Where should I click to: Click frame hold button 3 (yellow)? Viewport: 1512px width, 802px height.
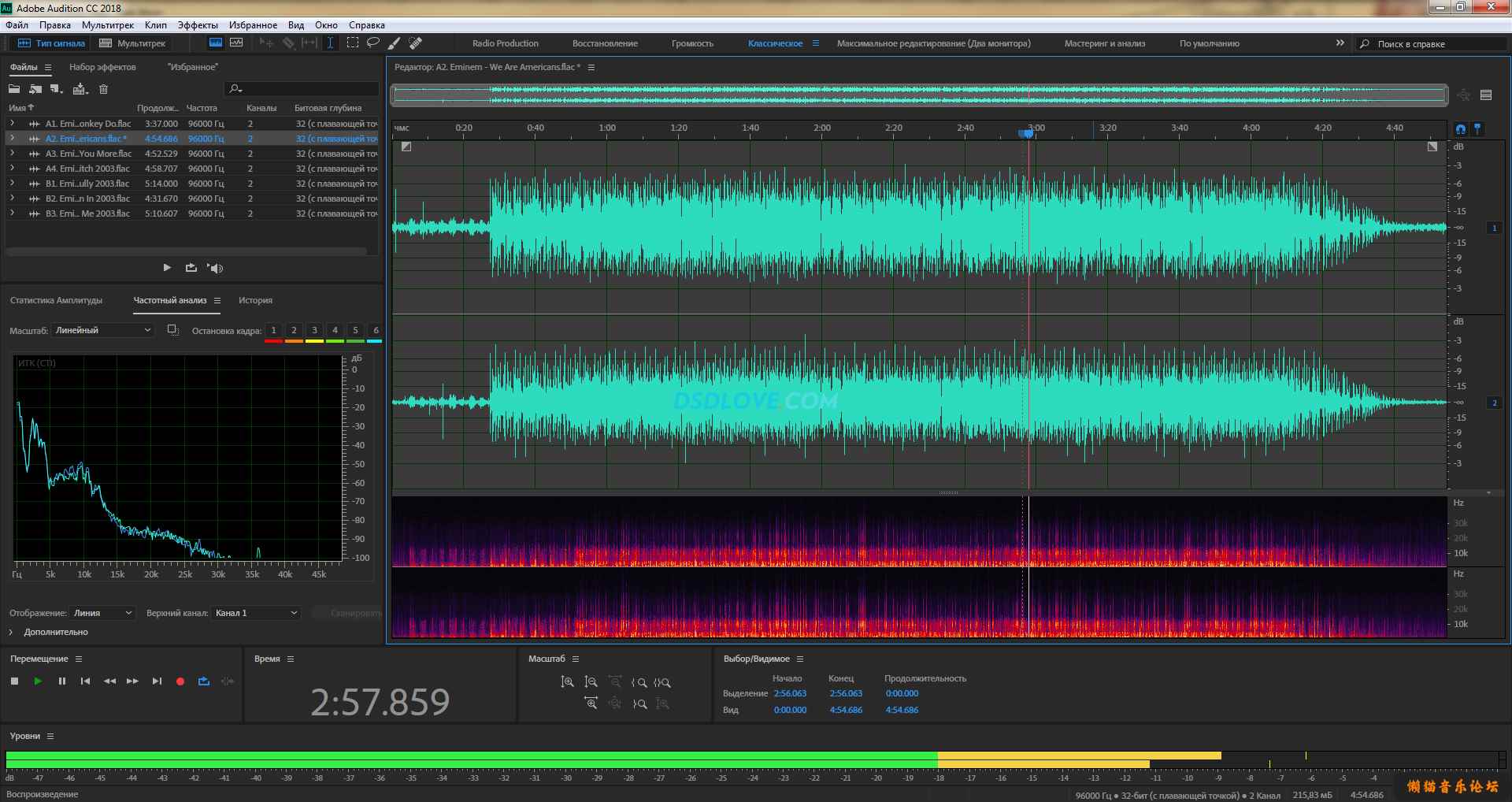coord(314,331)
